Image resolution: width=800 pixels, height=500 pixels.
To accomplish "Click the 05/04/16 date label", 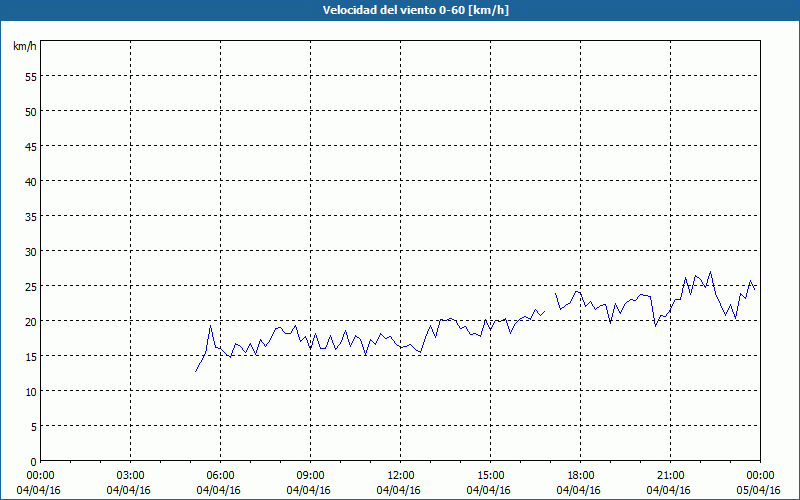I will tap(759, 490).
